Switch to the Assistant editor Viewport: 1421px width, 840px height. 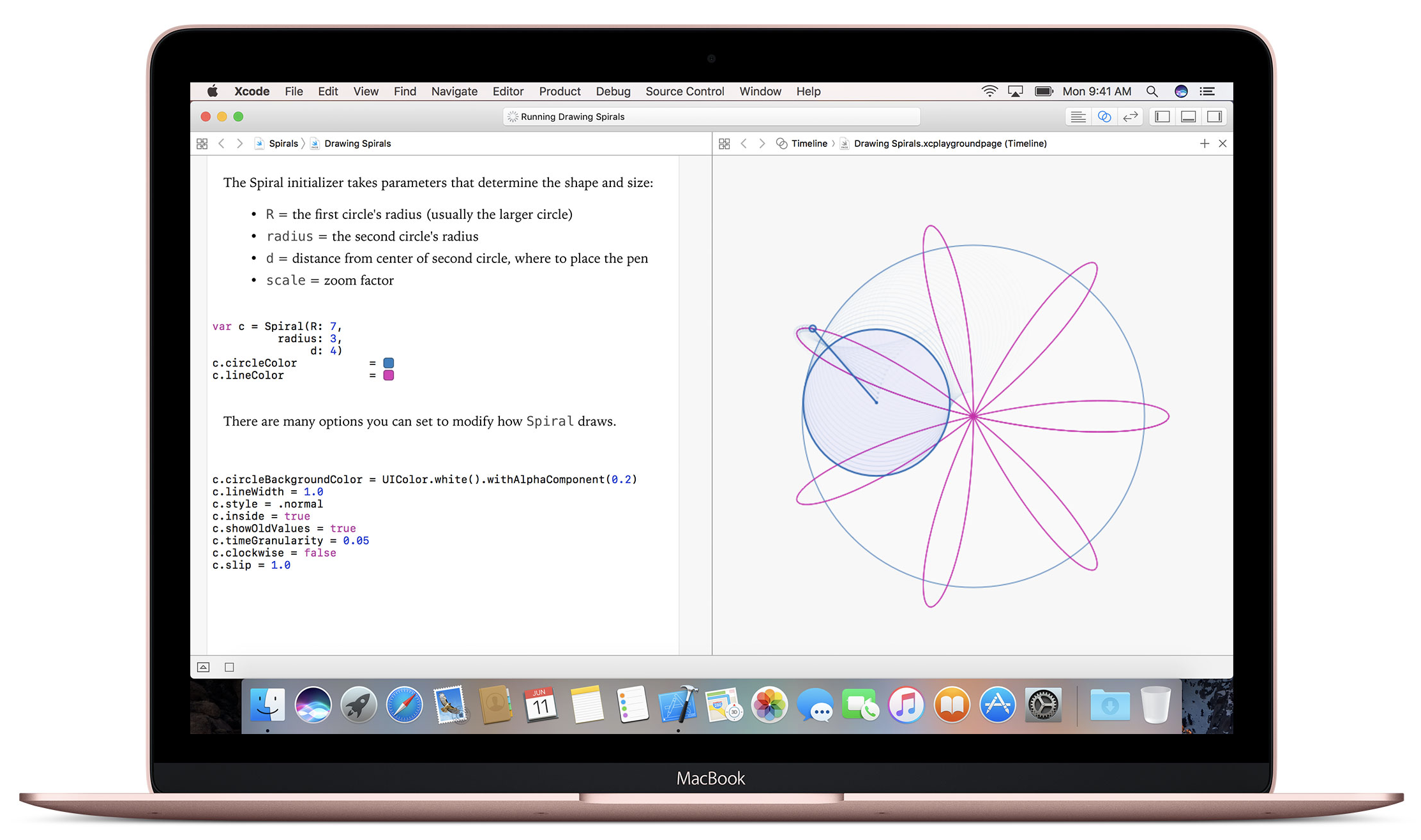click(1104, 117)
